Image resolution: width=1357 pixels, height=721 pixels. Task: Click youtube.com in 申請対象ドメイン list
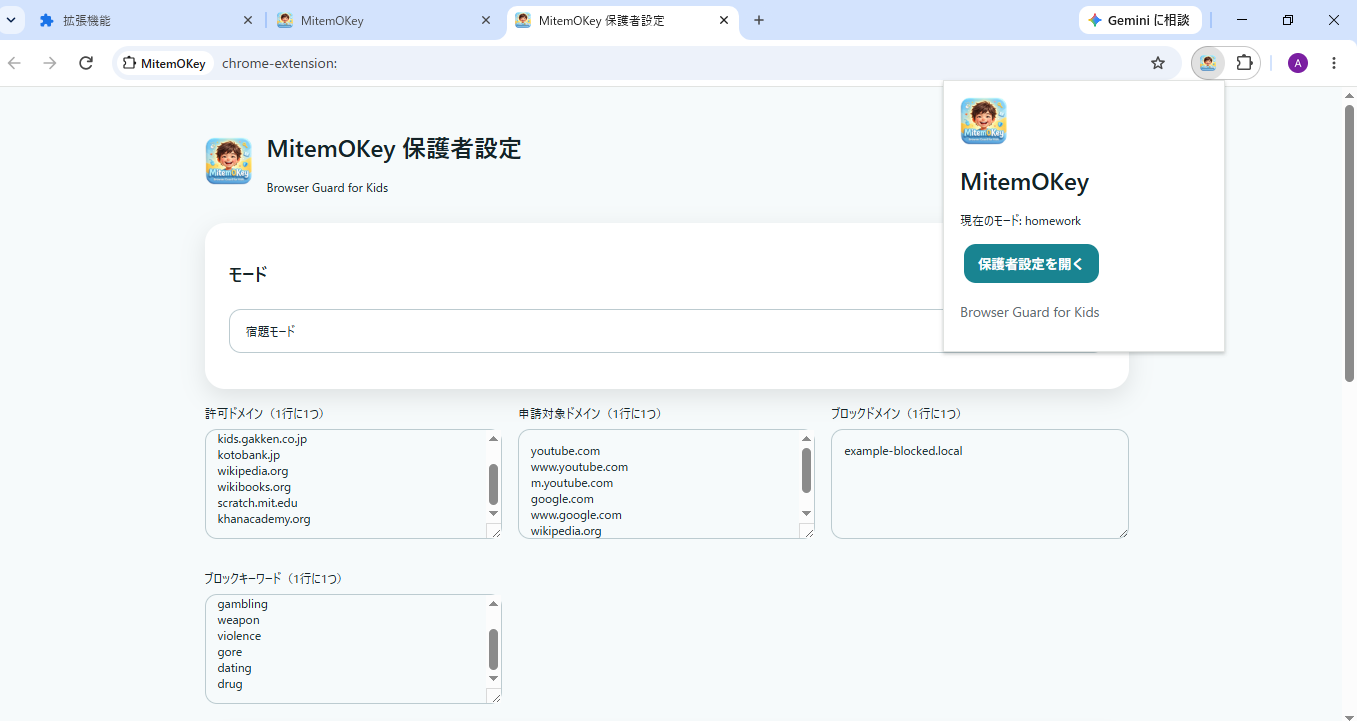pyautogui.click(x=565, y=451)
